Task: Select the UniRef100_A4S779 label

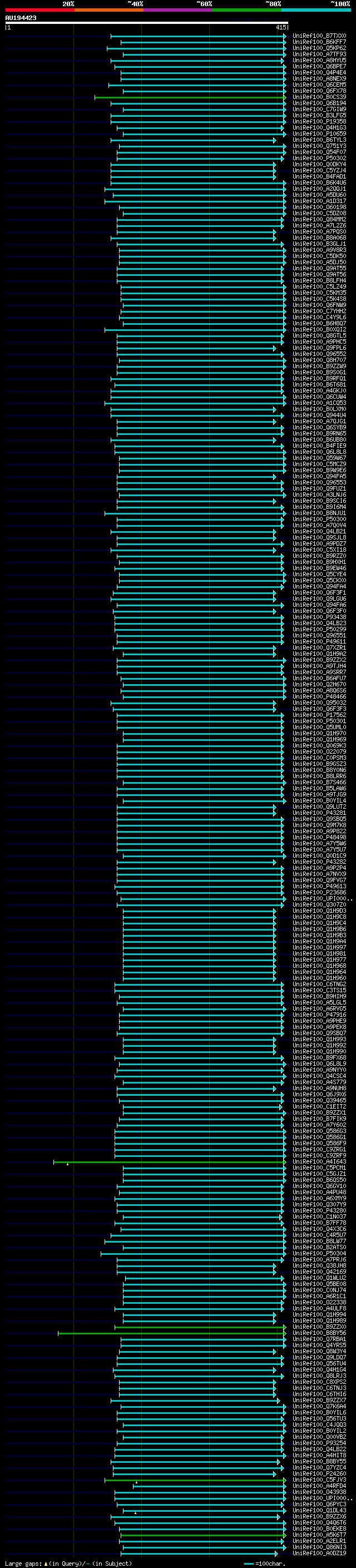Action: point(319,1082)
